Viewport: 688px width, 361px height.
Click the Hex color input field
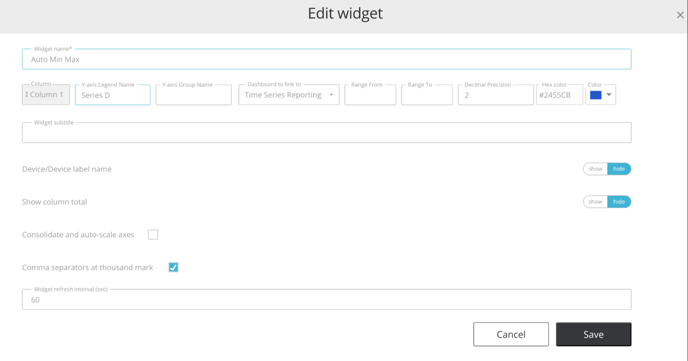pos(559,95)
